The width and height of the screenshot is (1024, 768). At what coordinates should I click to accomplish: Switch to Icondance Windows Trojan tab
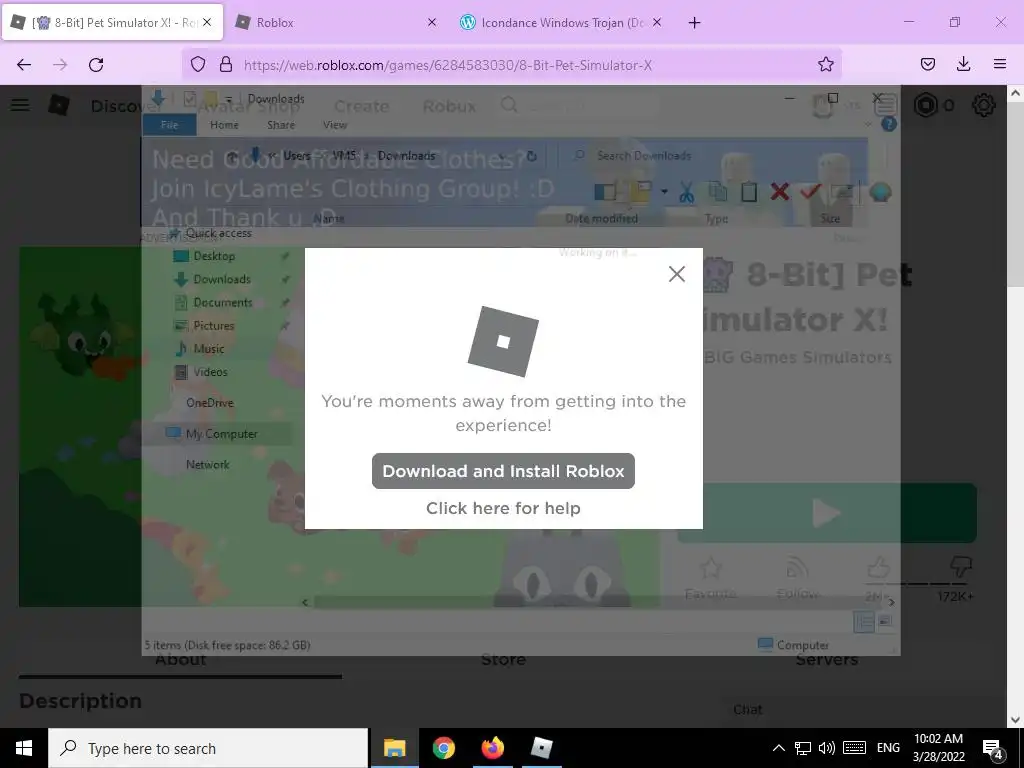tap(562, 22)
